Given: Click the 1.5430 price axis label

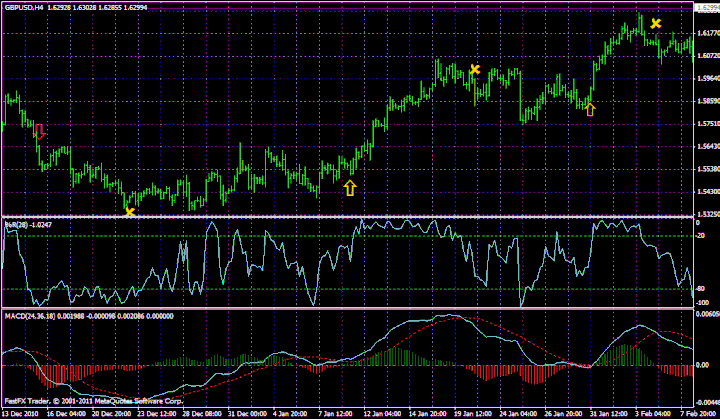Looking at the screenshot, I should point(708,192).
